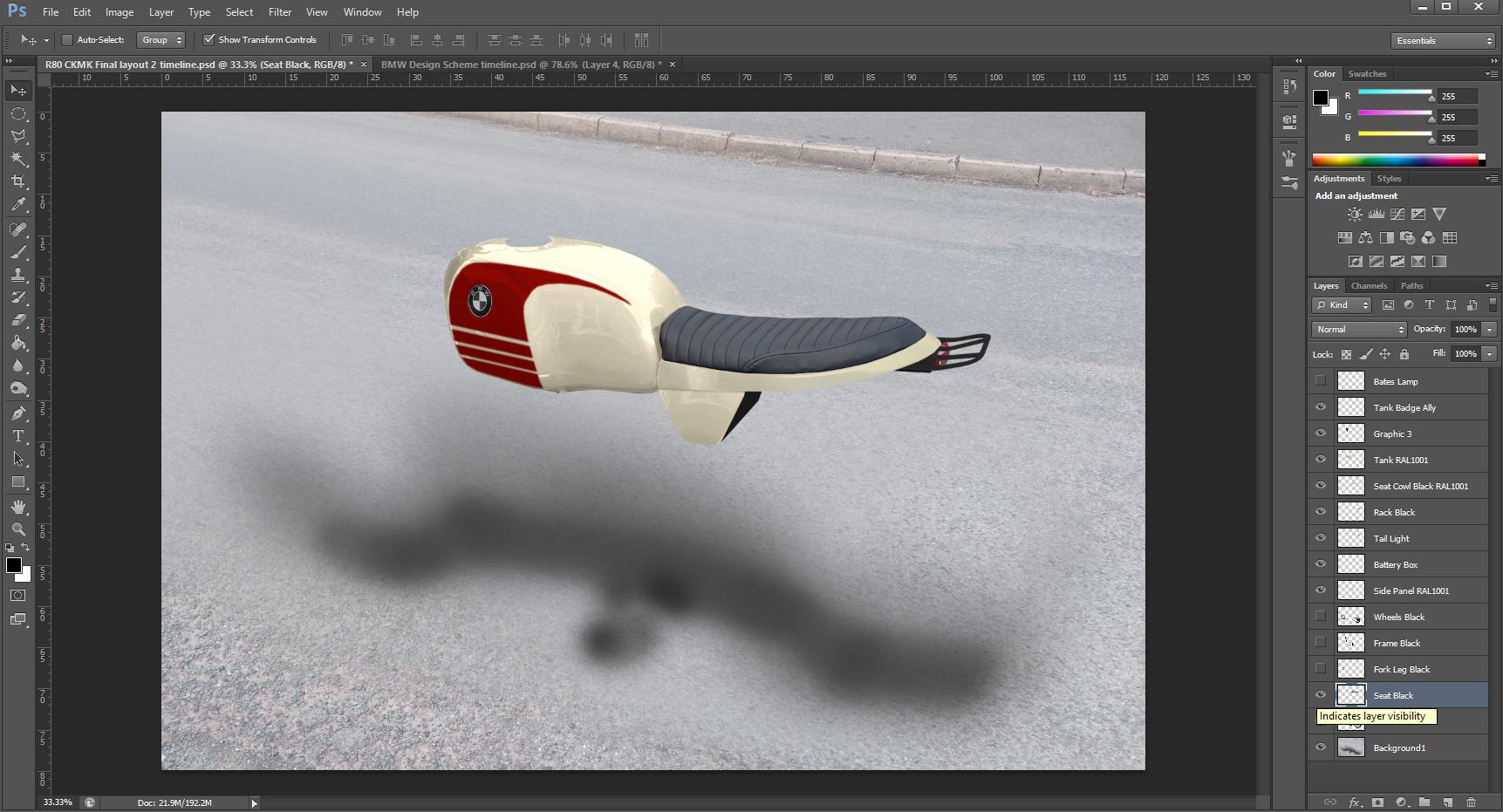Click Create new layer icon
Viewport: 1503px width, 812px height.
pos(1447,802)
